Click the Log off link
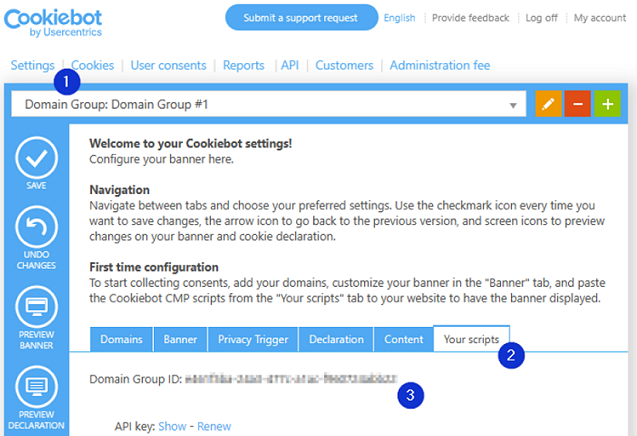 [541, 18]
